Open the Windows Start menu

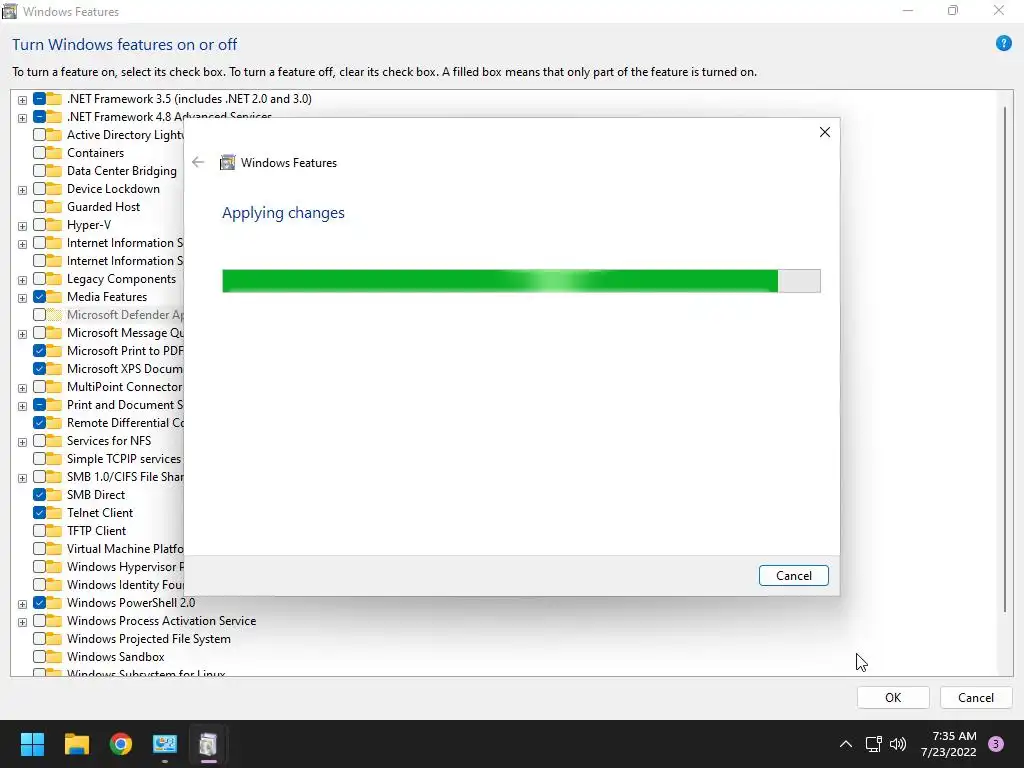coord(32,744)
